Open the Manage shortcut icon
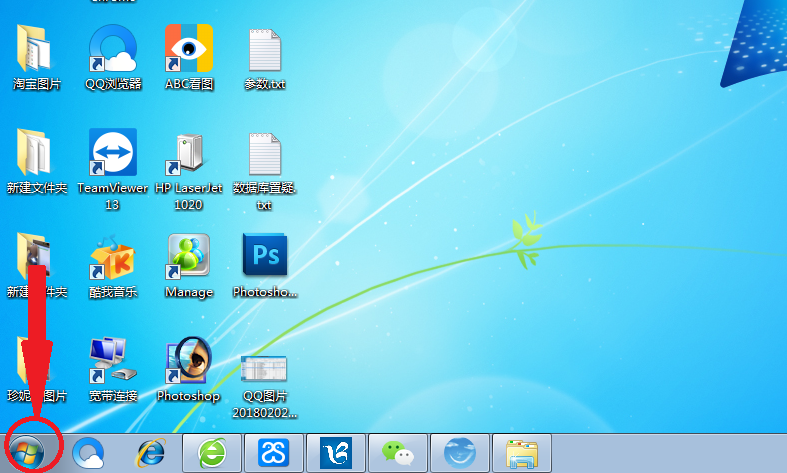 pos(189,266)
